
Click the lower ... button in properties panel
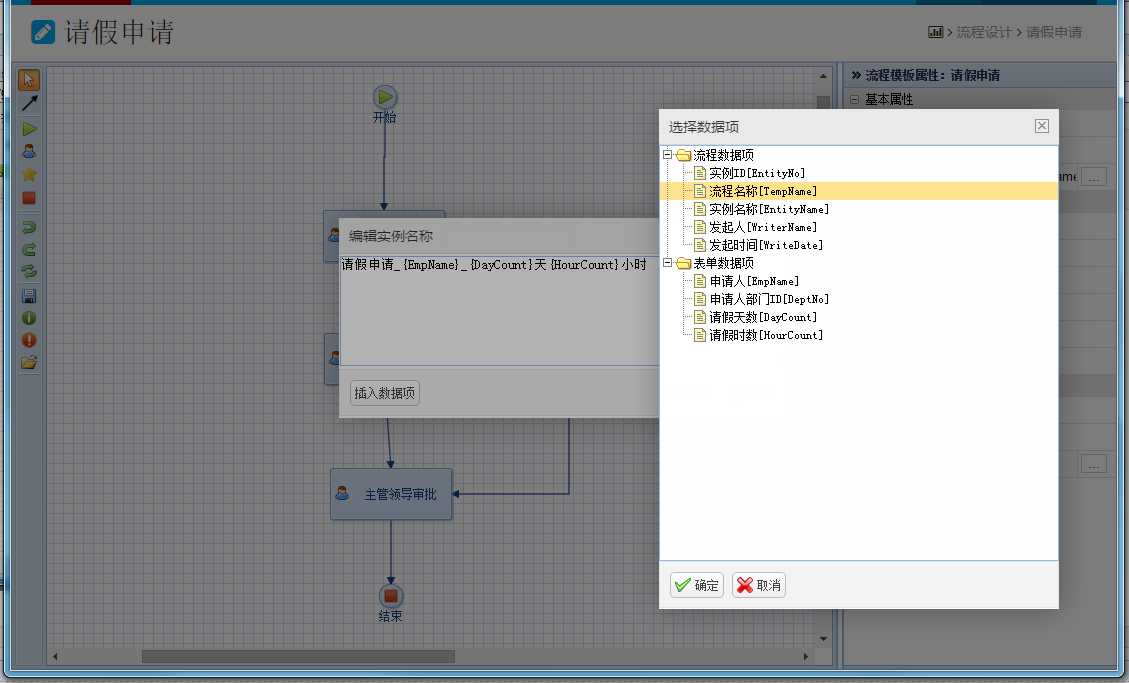point(1093,464)
